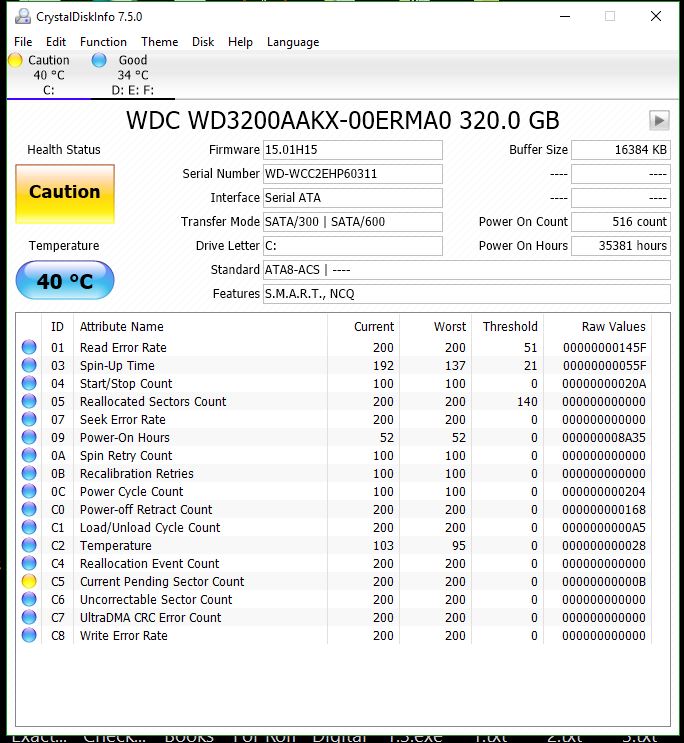
Task: Click status icon for Reallocated Sectors Count
Action: [x=29, y=401]
